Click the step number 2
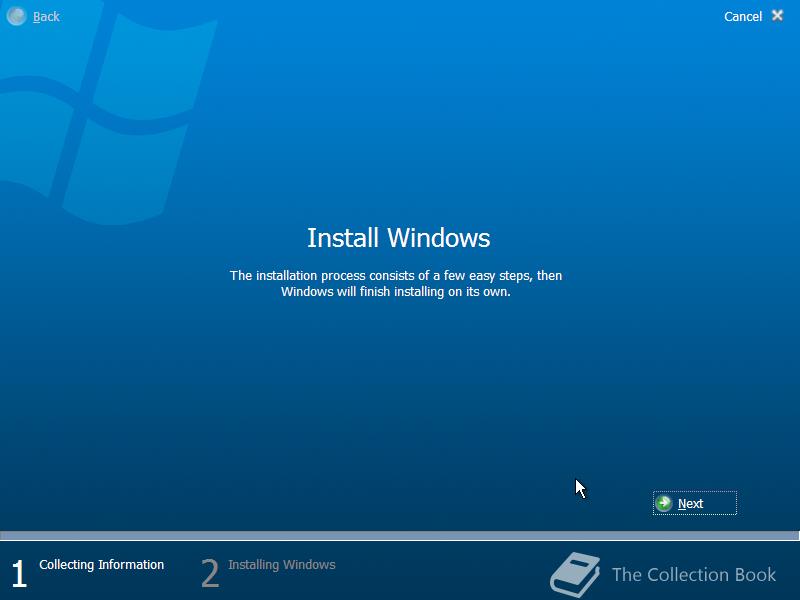 pos(210,573)
